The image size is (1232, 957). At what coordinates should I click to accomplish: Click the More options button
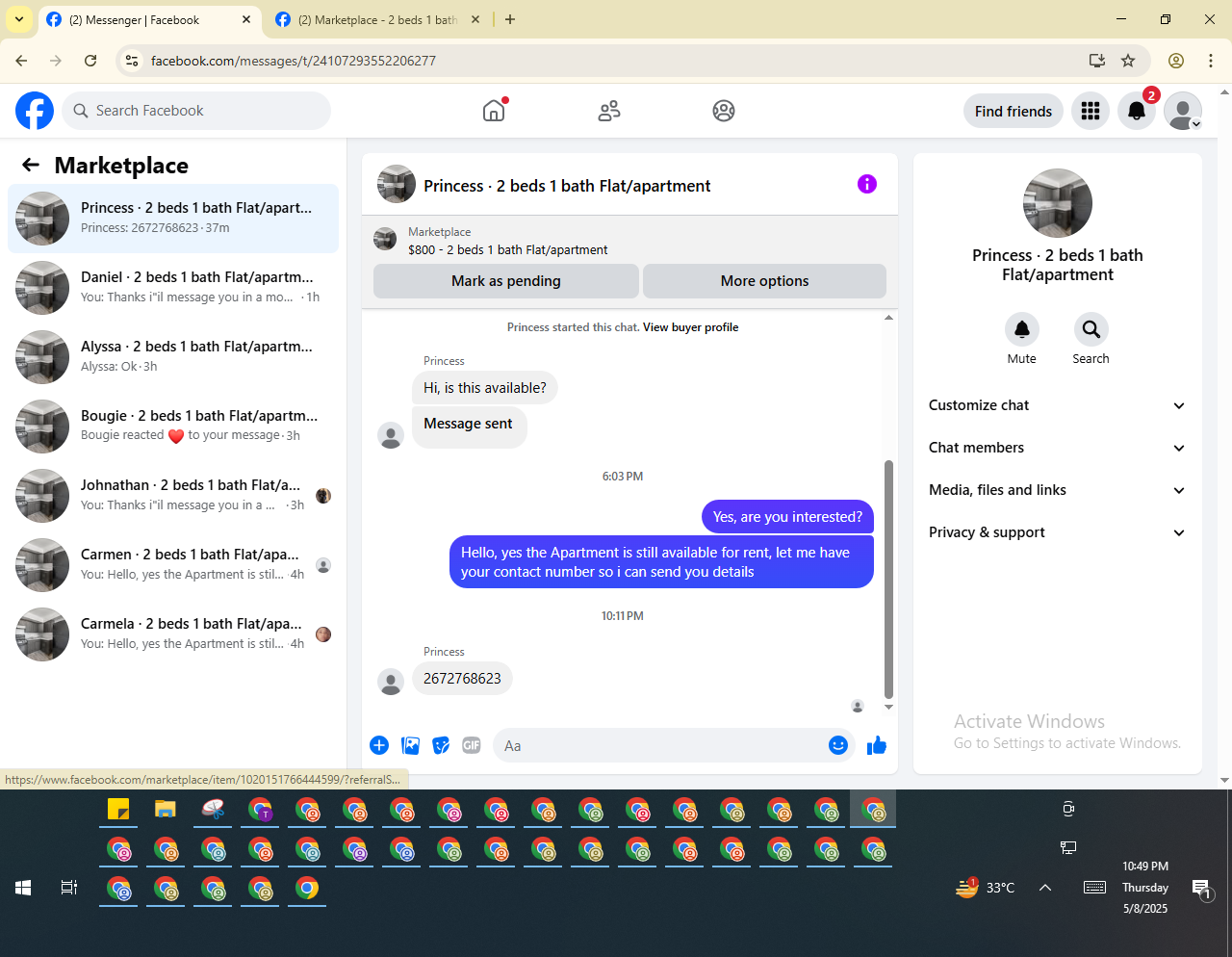764,281
